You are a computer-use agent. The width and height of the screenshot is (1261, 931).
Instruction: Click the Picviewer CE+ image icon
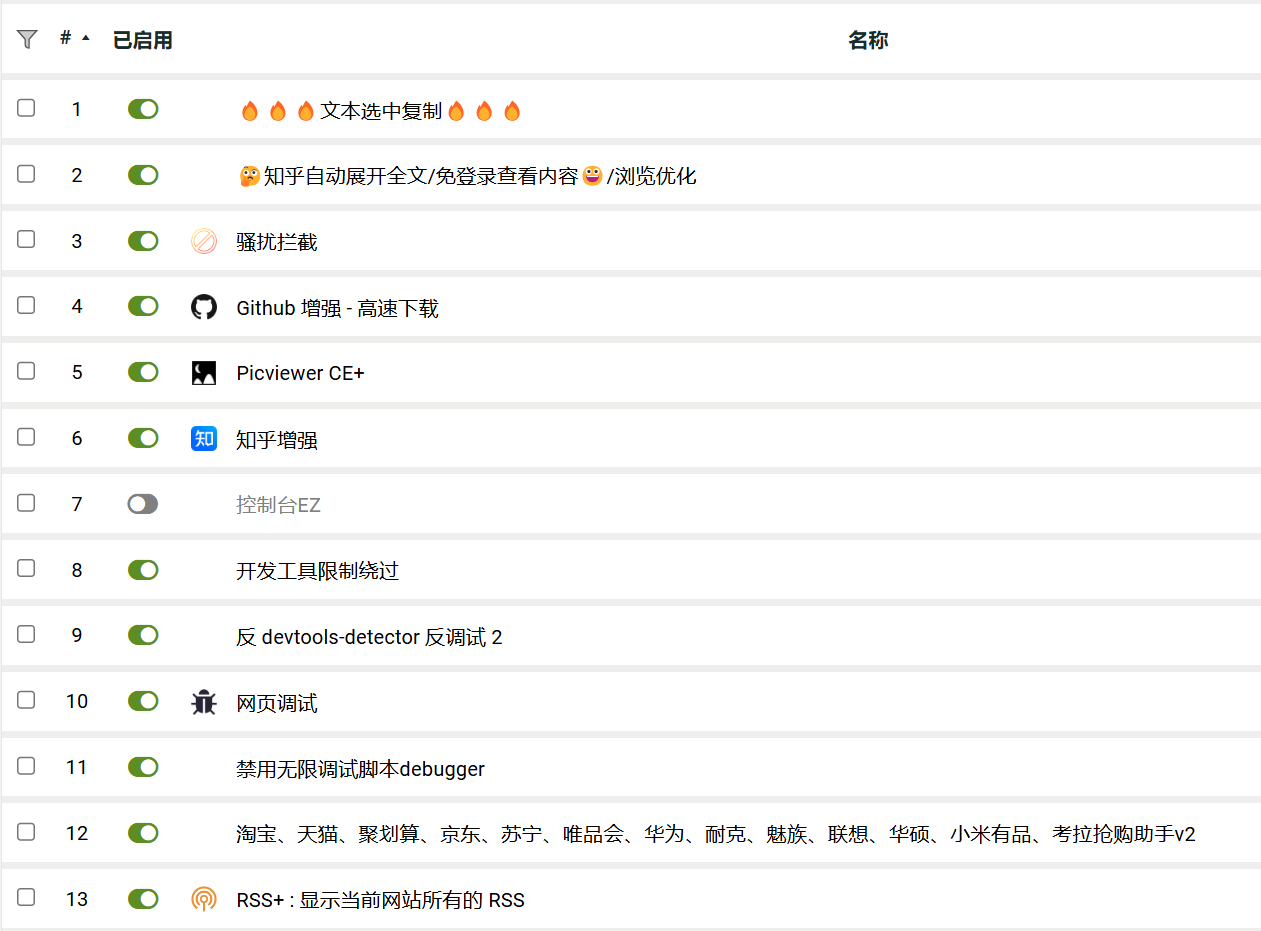click(x=204, y=373)
